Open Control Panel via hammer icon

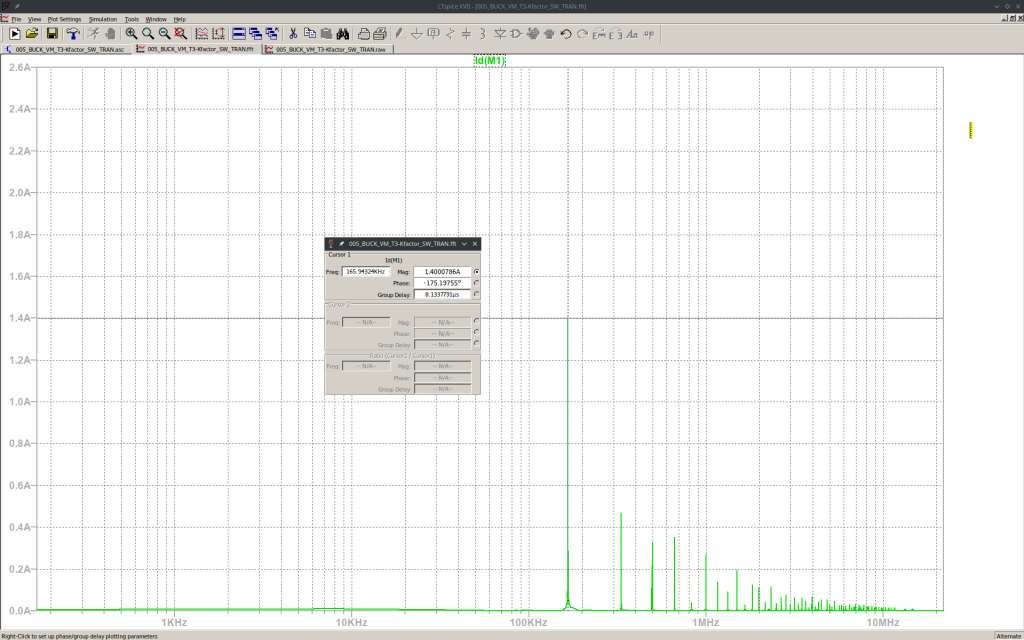(x=72, y=33)
